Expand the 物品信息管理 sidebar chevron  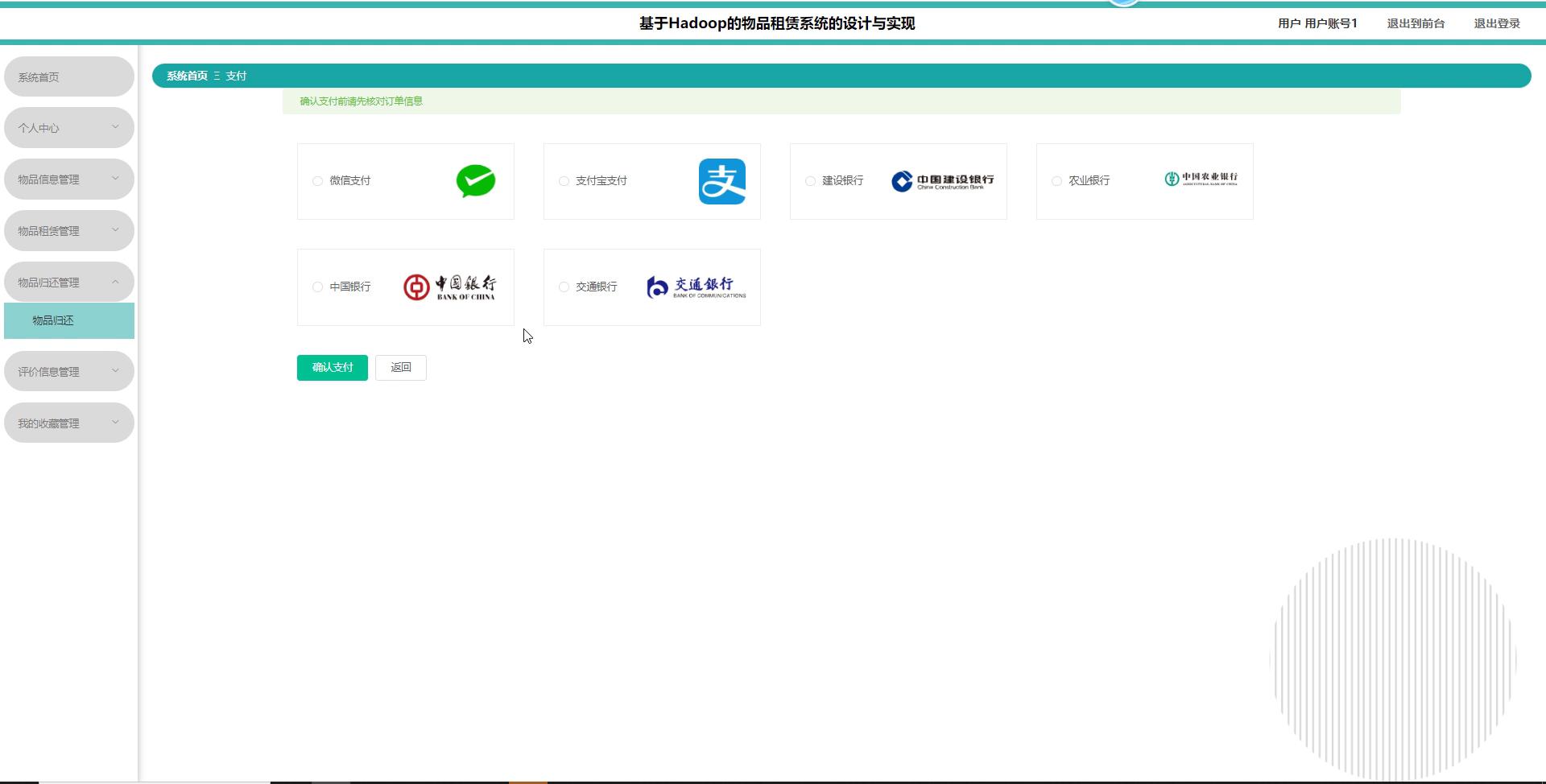tap(115, 179)
